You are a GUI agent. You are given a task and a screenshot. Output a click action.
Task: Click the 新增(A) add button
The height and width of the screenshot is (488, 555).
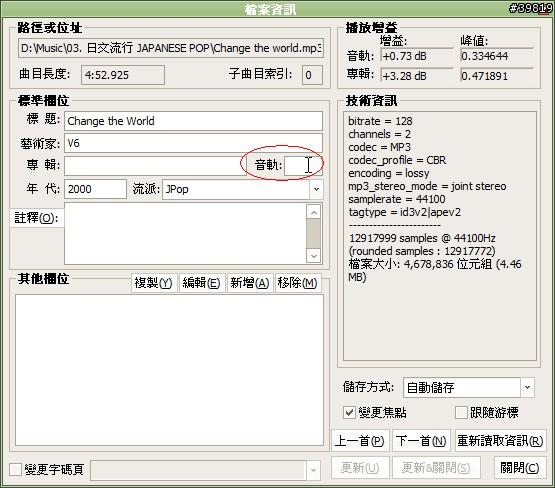[250, 283]
